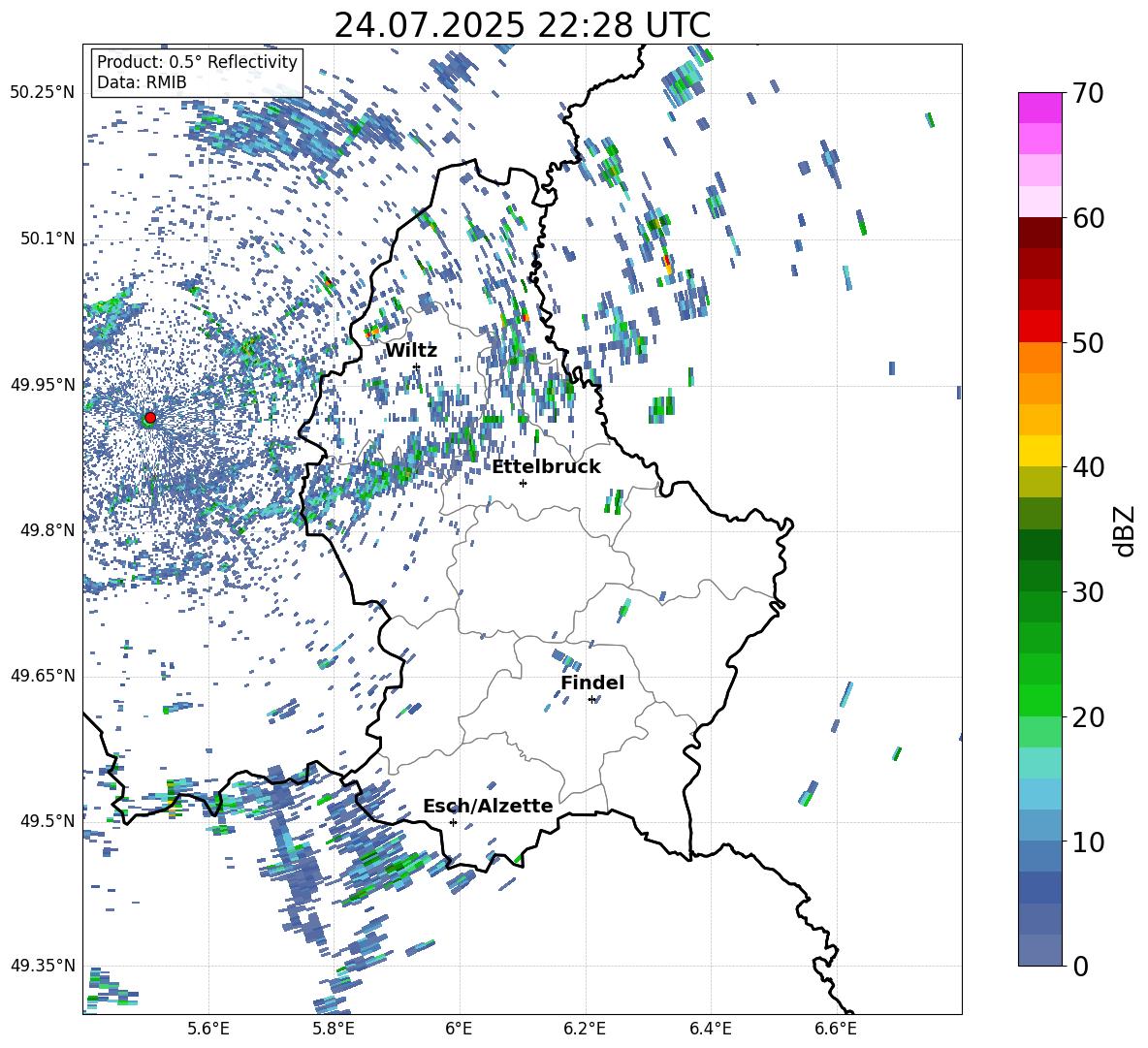Click the 6.4°E longitude label
Screen dimensions: 1148x1048
pos(710,1030)
